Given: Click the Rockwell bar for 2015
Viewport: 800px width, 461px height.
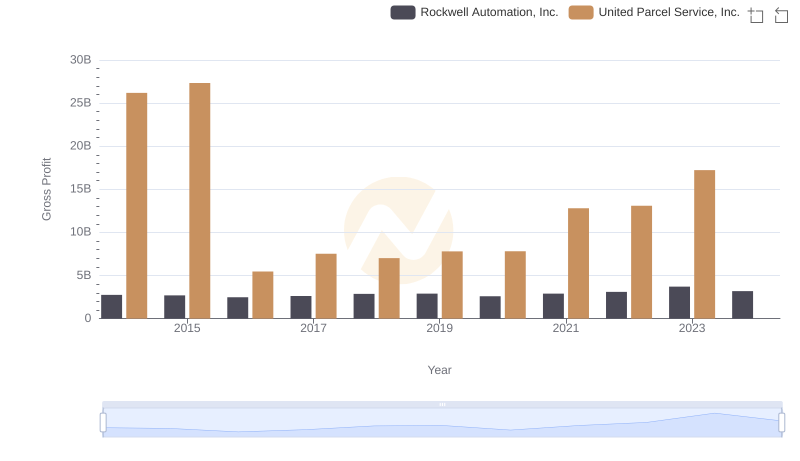Looking at the screenshot, I should 174,307.
